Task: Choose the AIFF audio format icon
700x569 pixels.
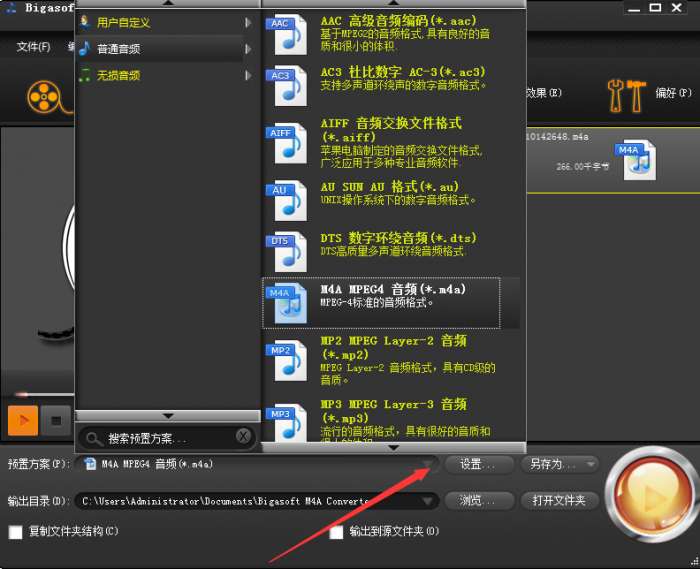Action: click(288, 143)
